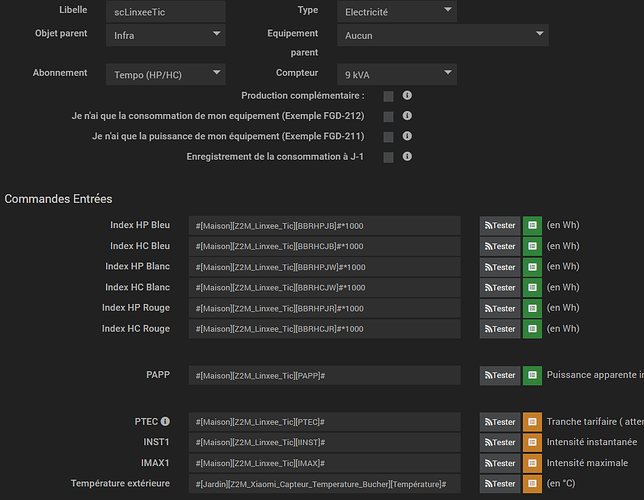Screen dimensions: 644x500
Task: Open the Equipement parent dropdown
Action: pos(443,35)
